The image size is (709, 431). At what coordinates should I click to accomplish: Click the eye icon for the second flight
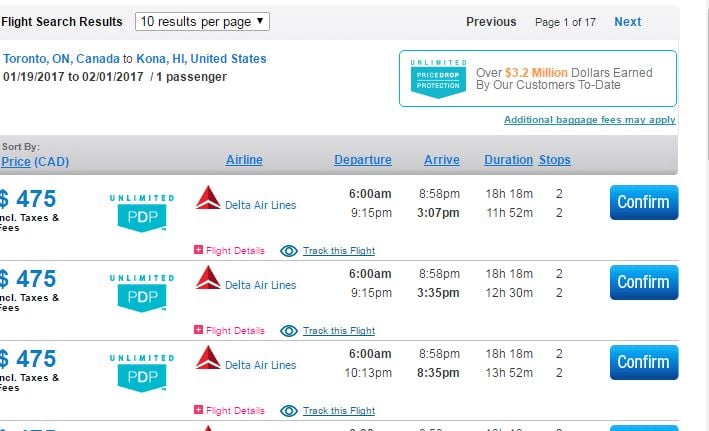point(289,331)
